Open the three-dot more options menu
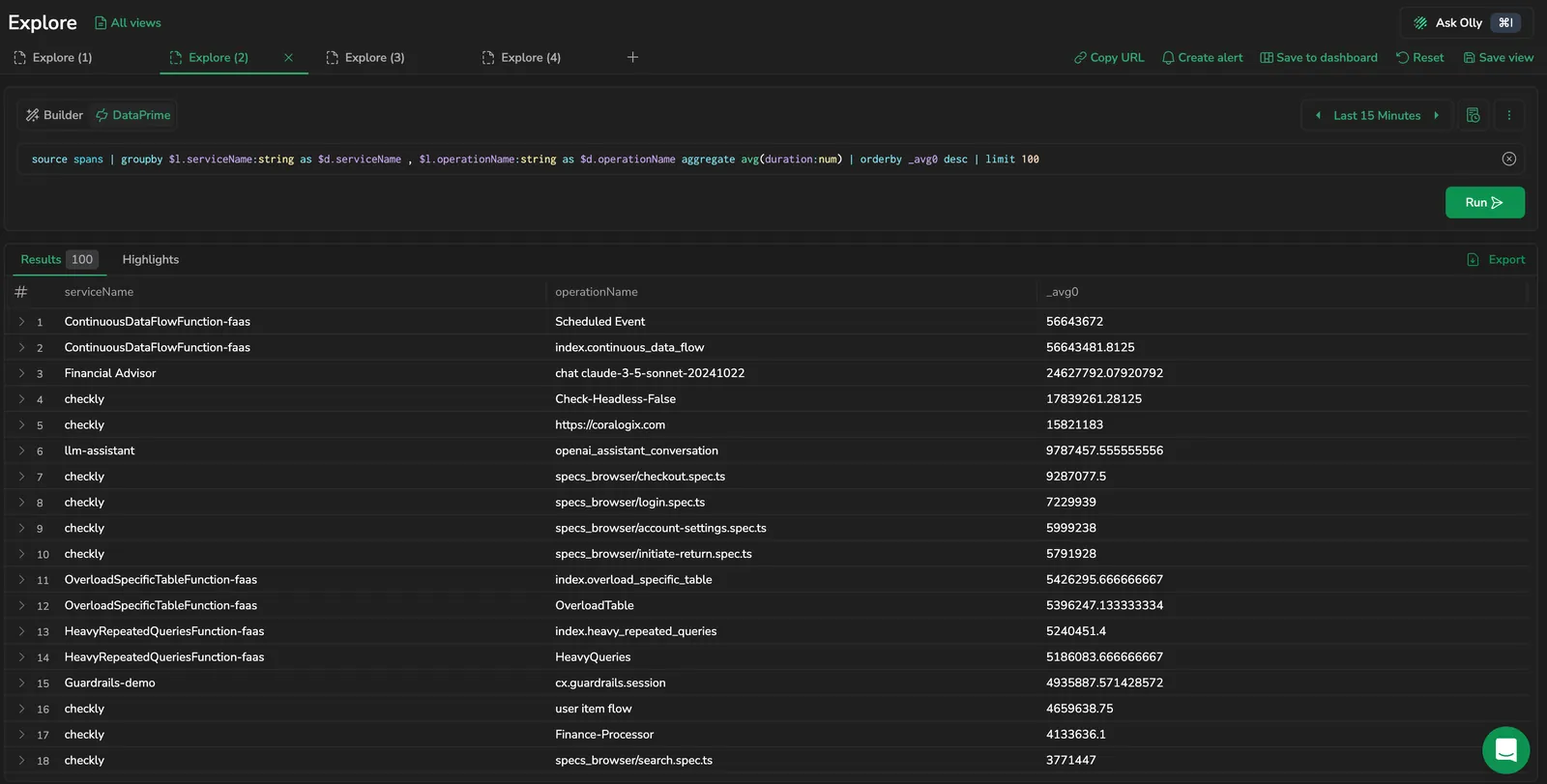 coord(1509,115)
